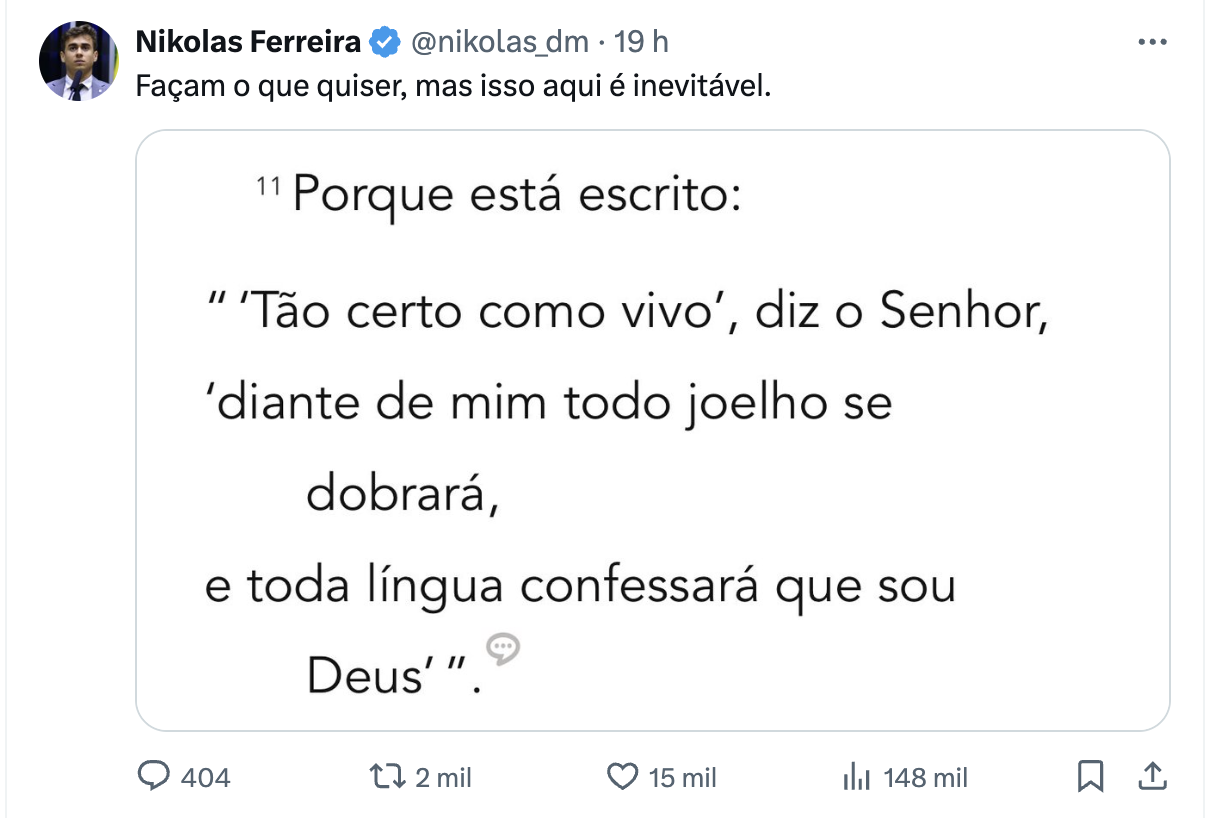
Task: Click the speech bubble icon inside the image
Action: pyautogui.click(x=503, y=650)
